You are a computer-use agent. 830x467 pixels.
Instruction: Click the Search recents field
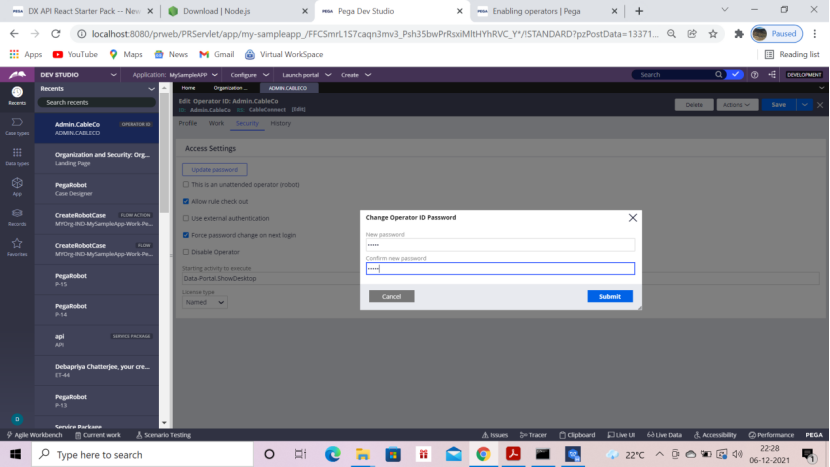point(96,103)
